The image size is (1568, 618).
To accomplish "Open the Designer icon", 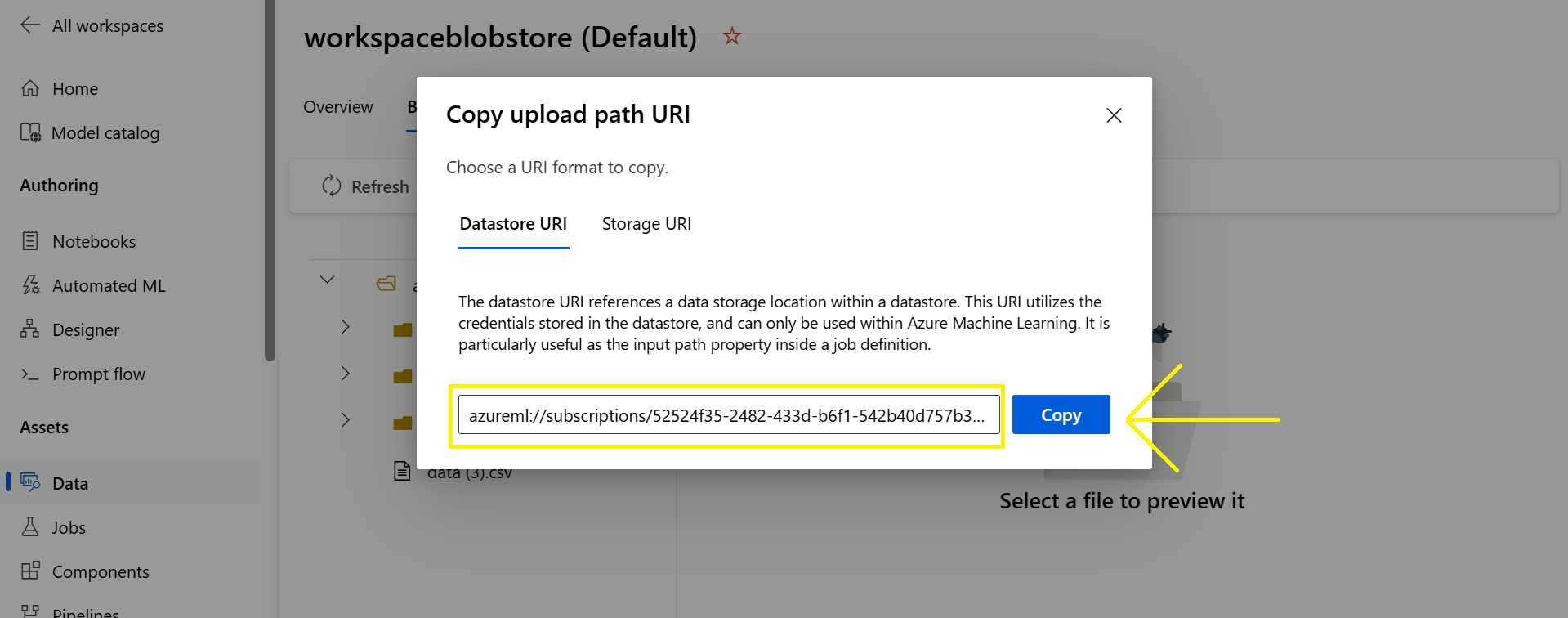I will 30,329.
